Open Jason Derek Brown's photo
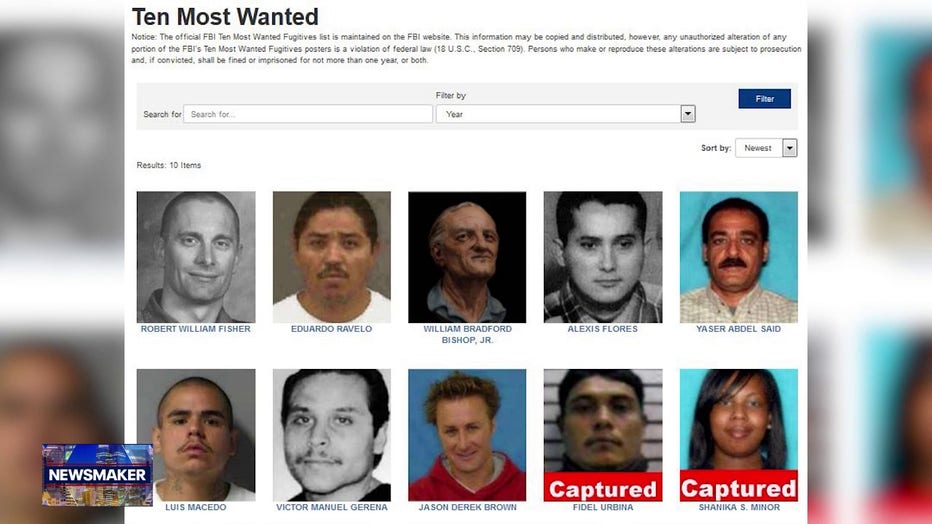This screenshot has height=524, width=932. 467,435
